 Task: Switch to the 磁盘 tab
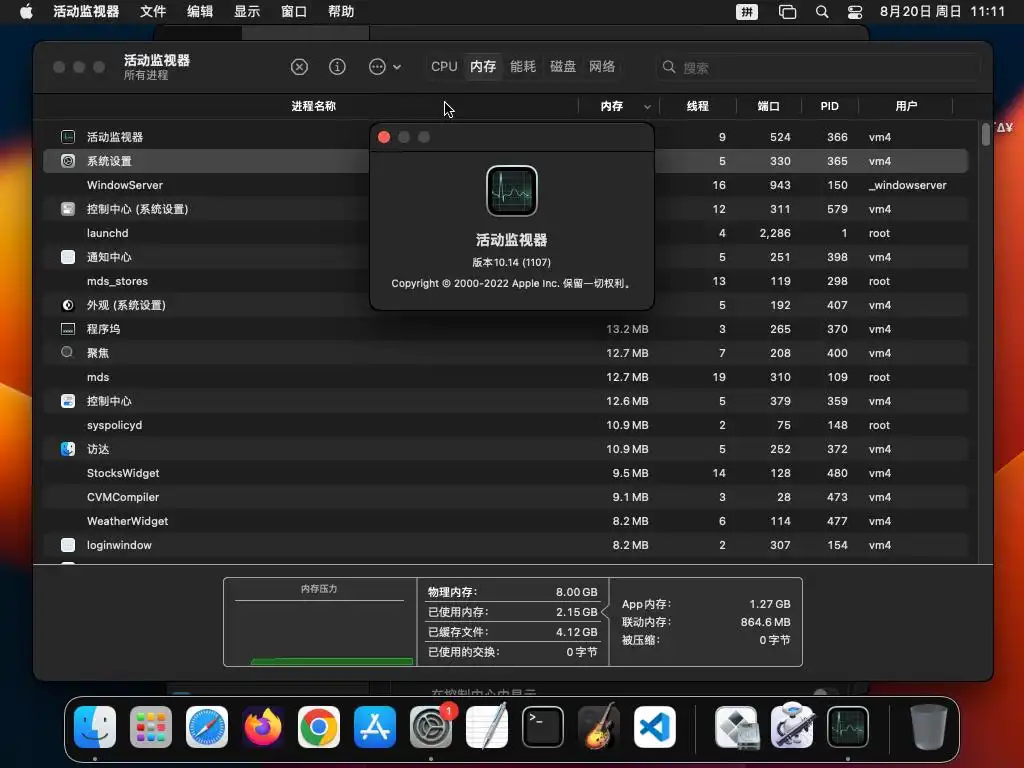562,67
